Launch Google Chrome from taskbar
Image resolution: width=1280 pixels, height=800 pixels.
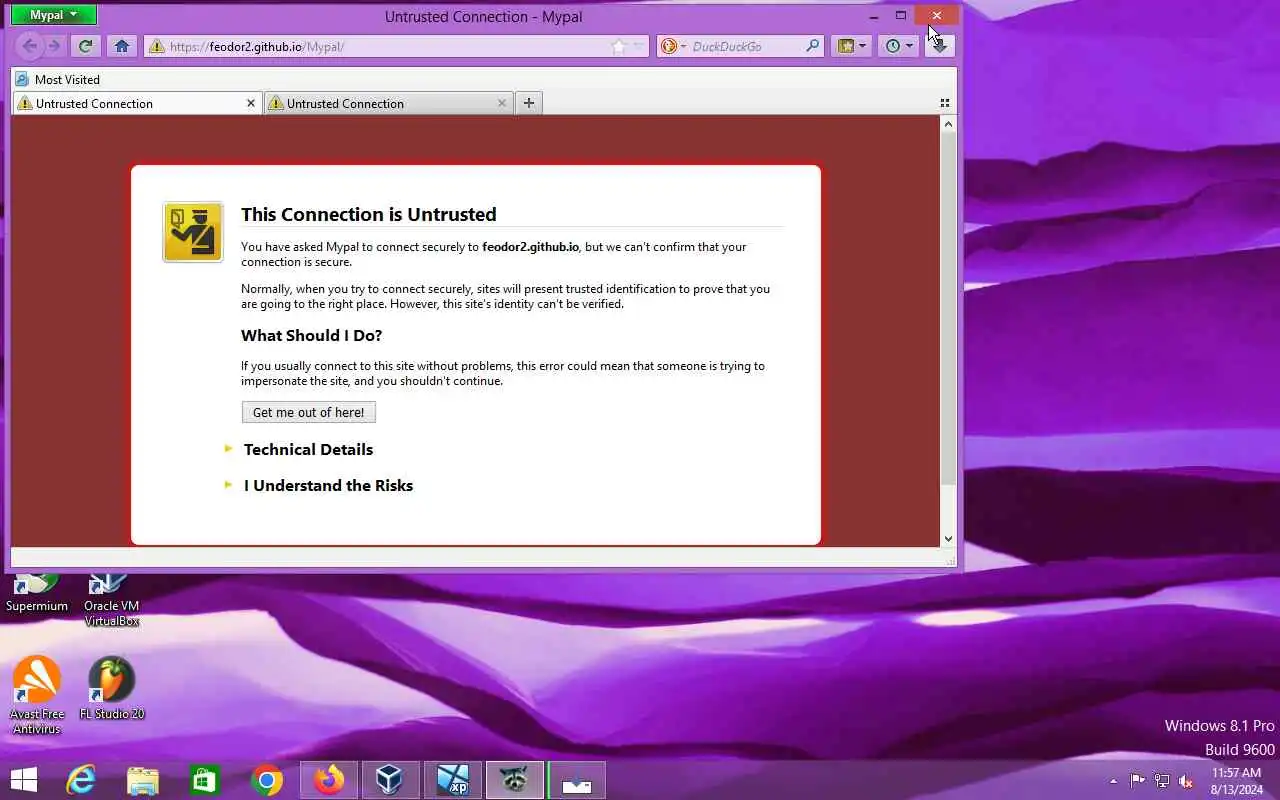coord(267,780)
